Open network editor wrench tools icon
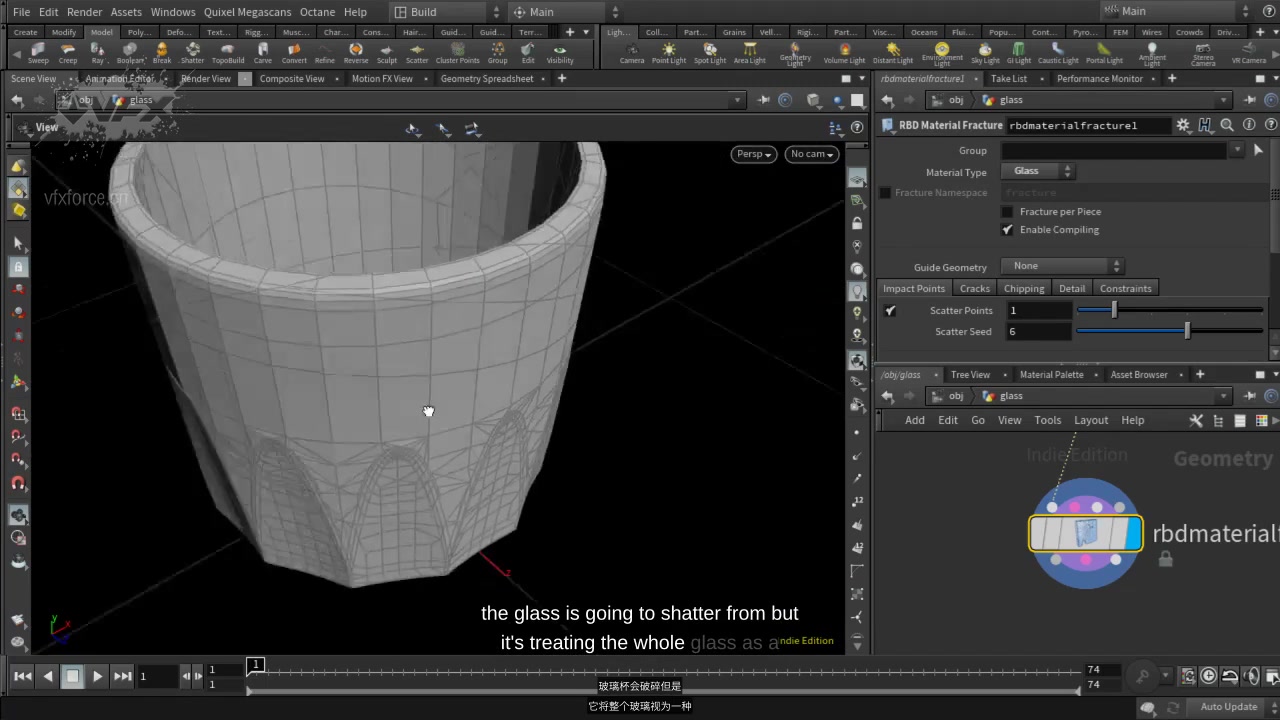 pyautogui.click(x=1196, y=420)
